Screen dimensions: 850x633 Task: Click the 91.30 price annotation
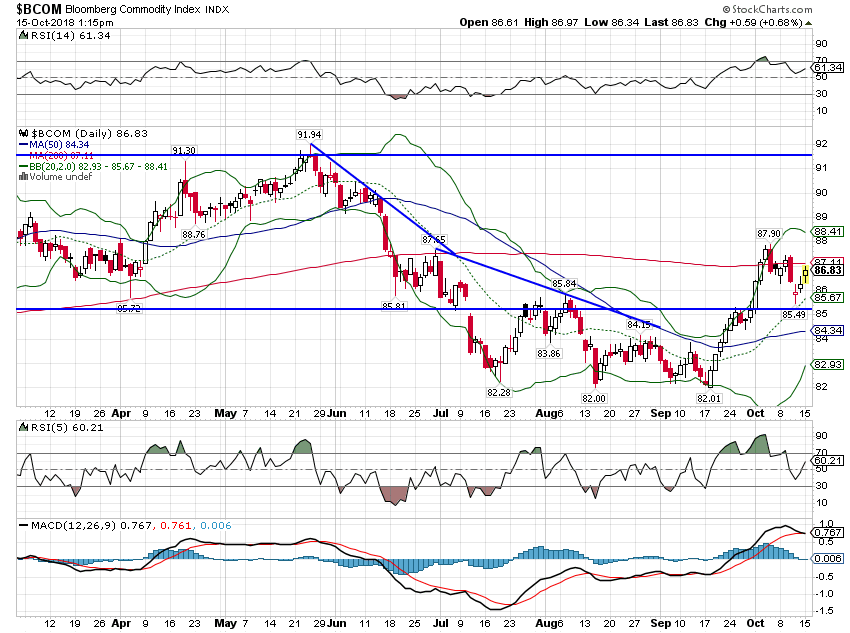(184, 150)
